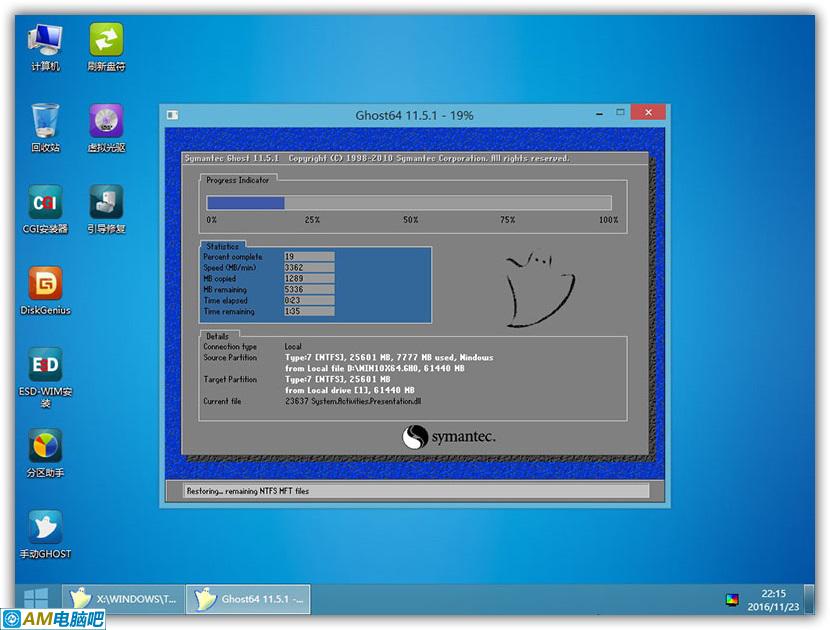
Task: Click the Ghost progress indicator bar
Action: point(409,203)
